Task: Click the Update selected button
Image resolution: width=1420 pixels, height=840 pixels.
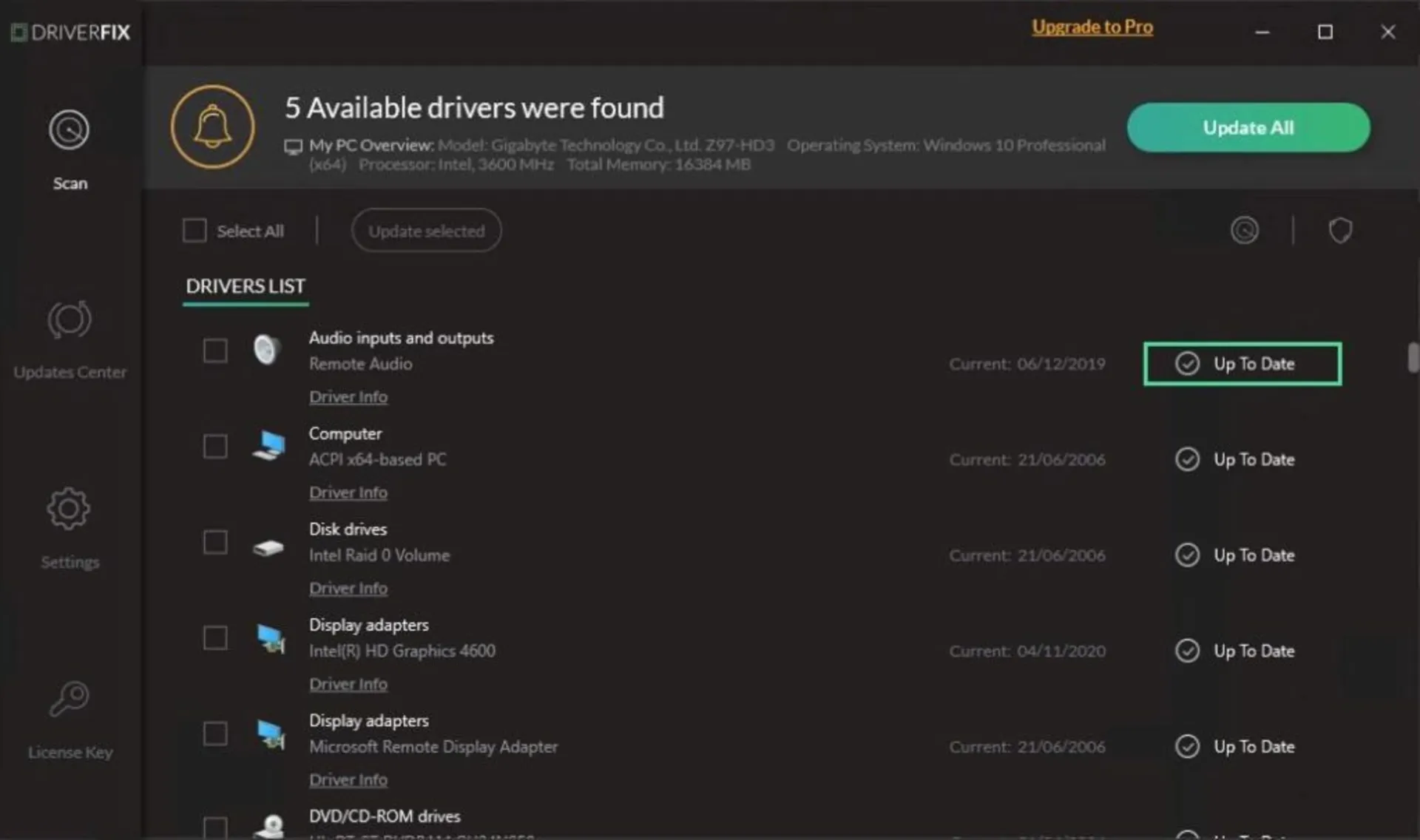Action: tap(427, 231)
